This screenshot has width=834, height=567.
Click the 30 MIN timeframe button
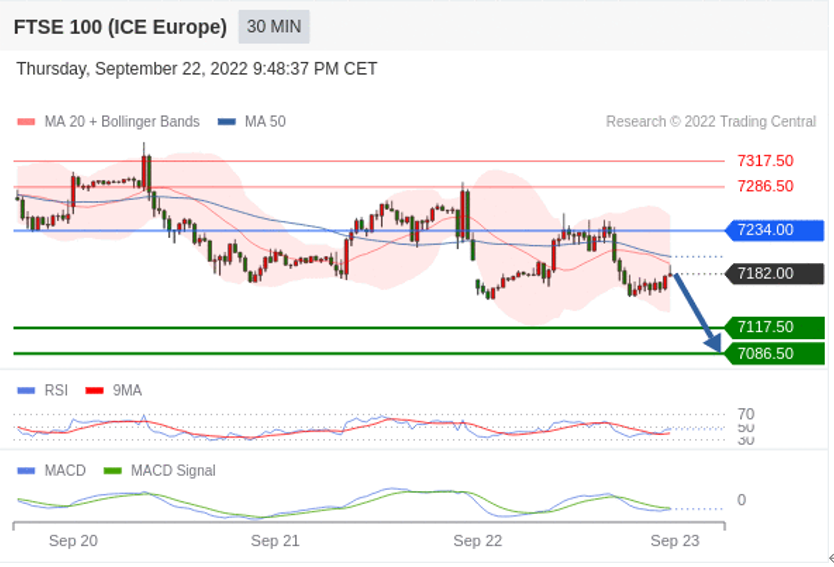[274, 27]
